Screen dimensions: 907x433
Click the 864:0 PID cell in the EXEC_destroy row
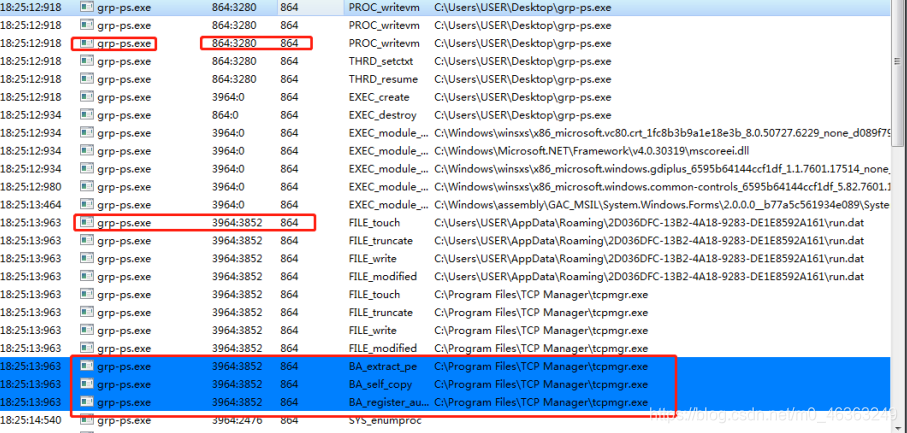[x=225, y=115]
